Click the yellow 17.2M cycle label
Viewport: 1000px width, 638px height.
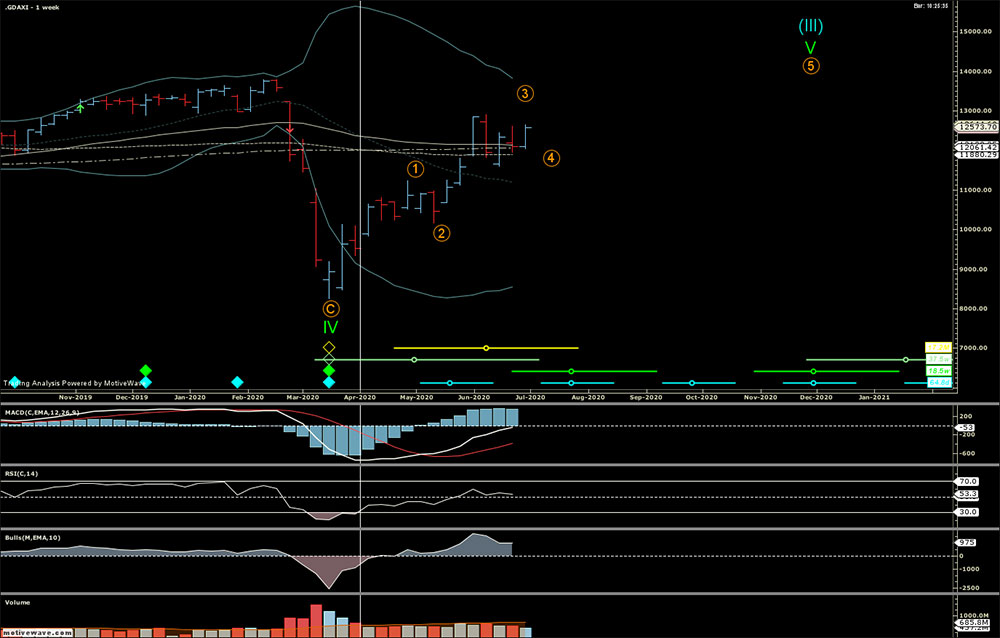click(937, 347)
